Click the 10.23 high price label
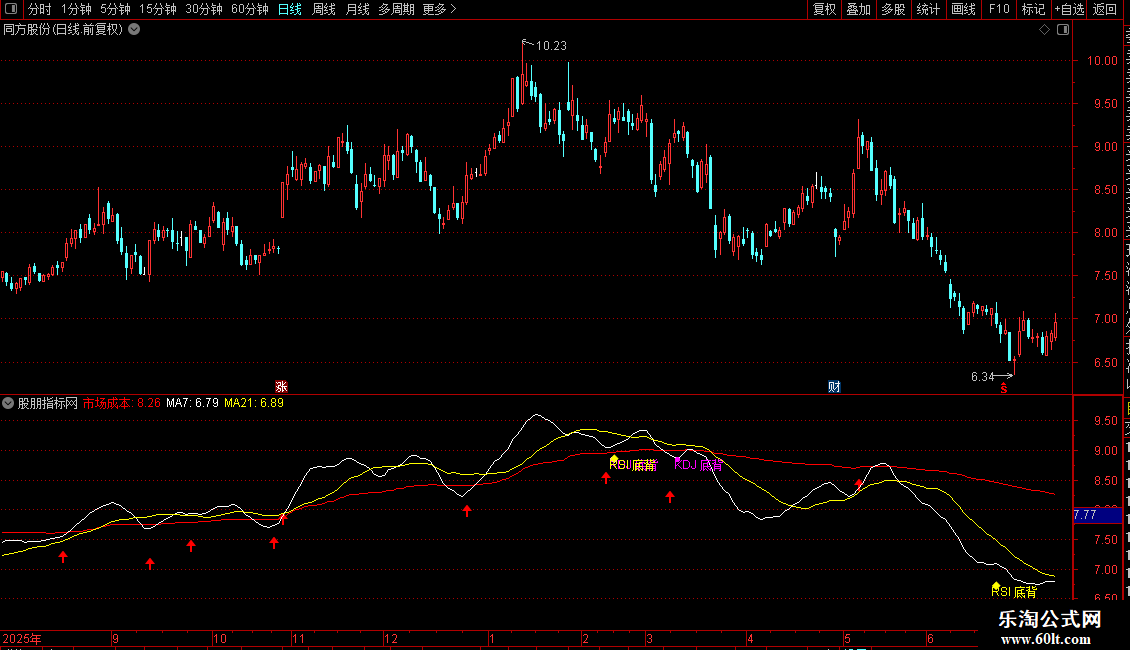 click(x=551, y=46)
